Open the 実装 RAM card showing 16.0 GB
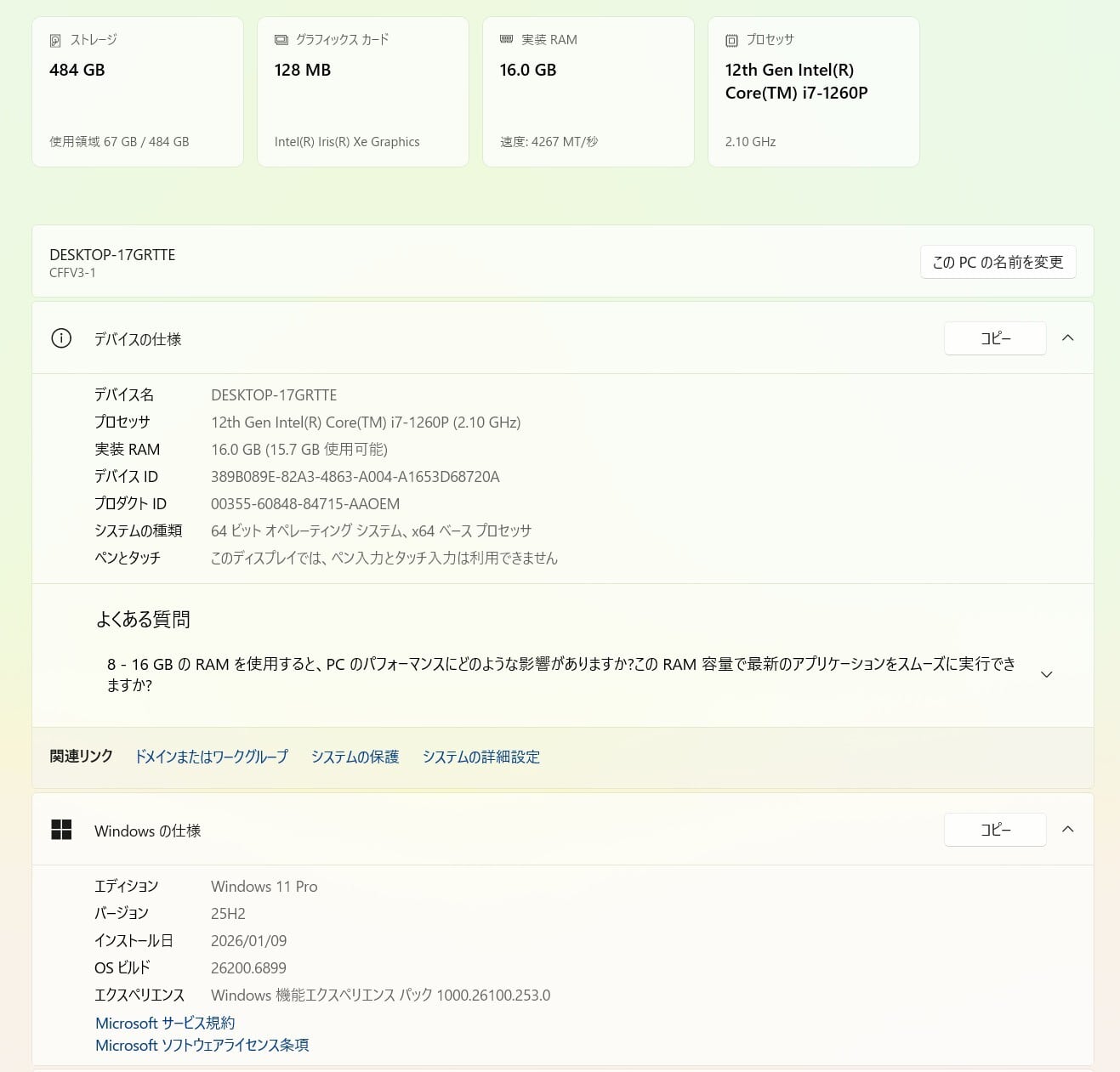This screenshot has width=1120, height=1072. pos(588,92)
